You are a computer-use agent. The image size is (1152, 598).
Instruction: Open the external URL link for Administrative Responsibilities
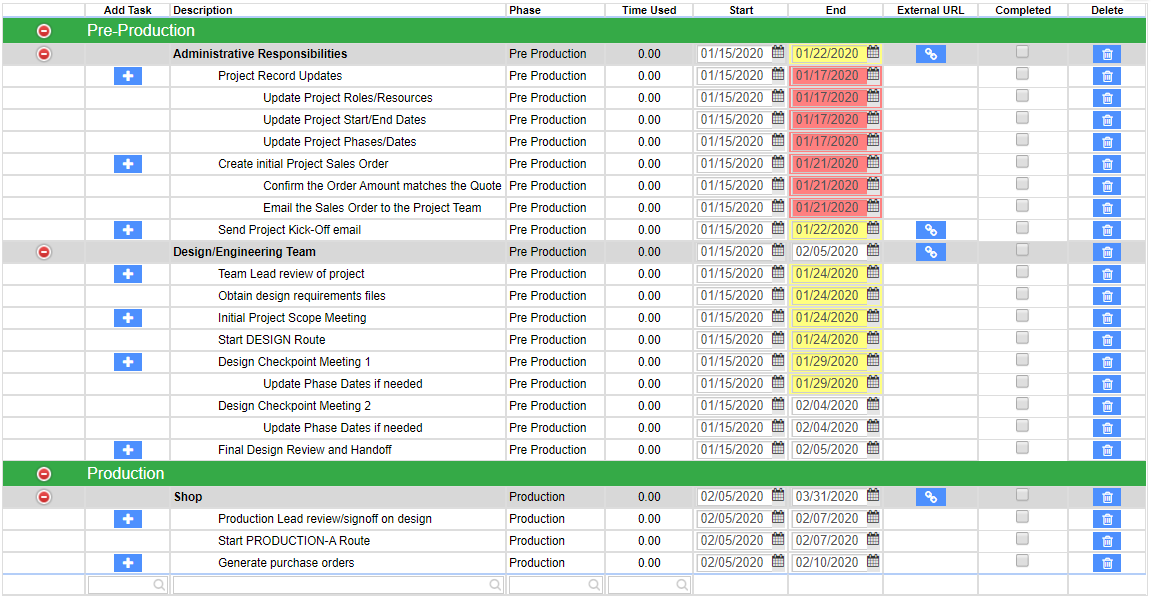930,54
